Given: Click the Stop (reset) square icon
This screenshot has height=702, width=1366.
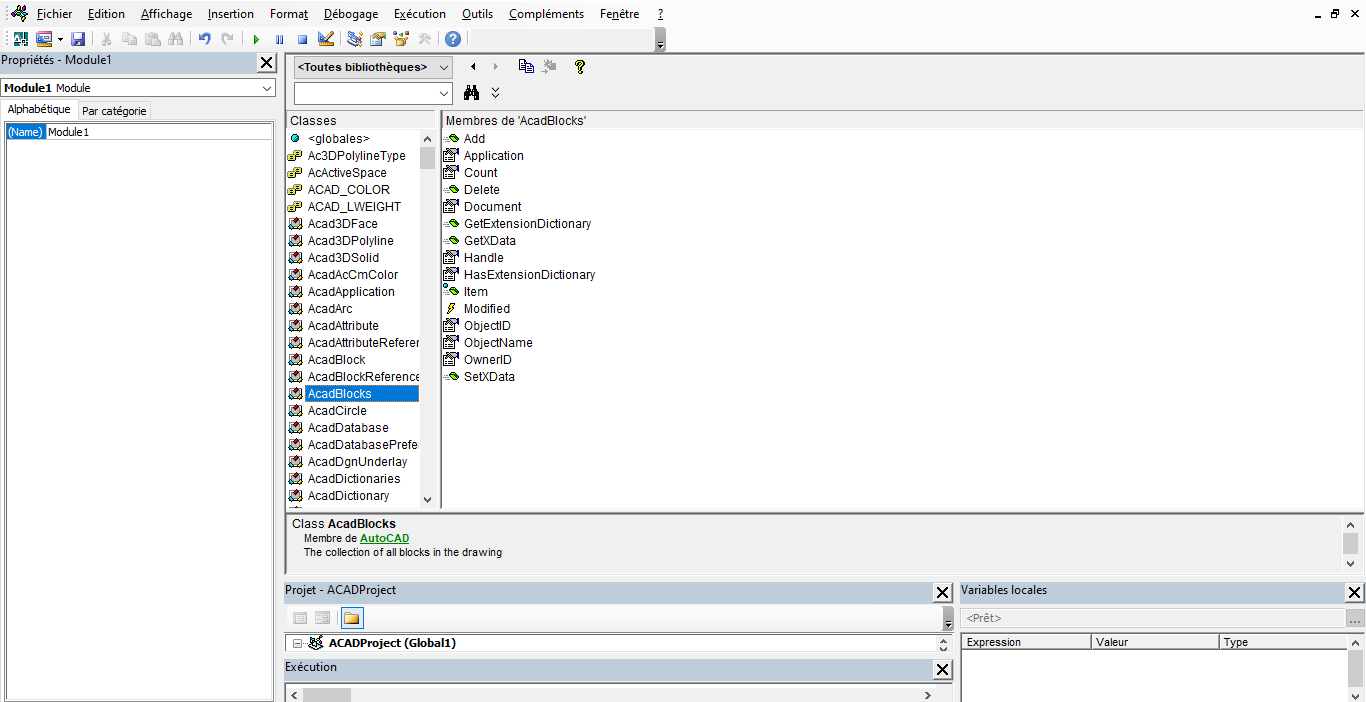Looking at the screenshot, I should (x=302, y=39).
